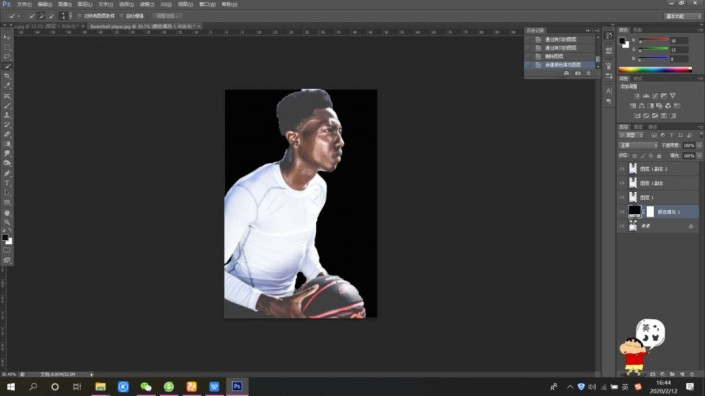Add a Curves adjustment from Adjustments panel
This screenshot has width=705, height=396.
pyautogui.click(x=655, y=96)
